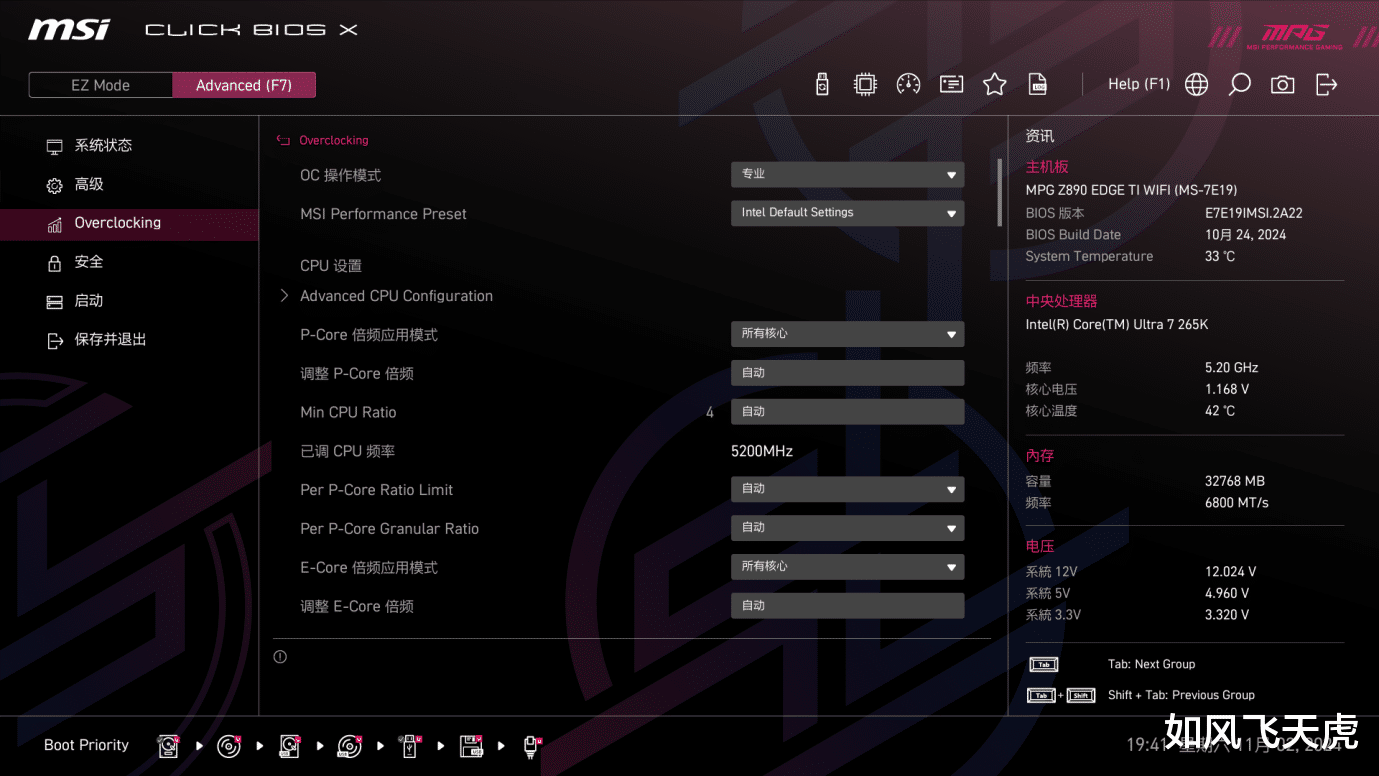Switch to Advanced (F7) mode
Screen dimensions: 1379x776
(244, 85)
